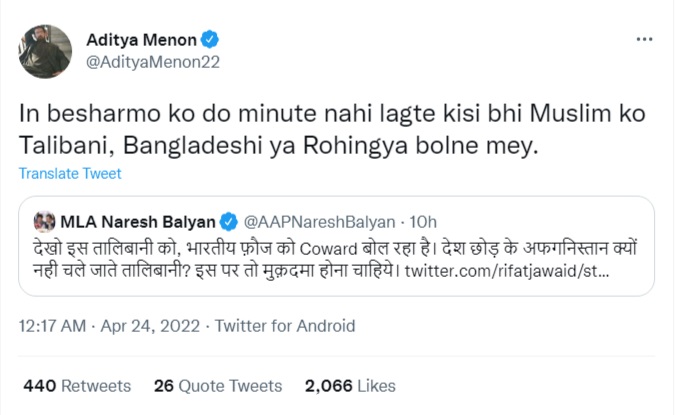This screenshot has height=415, width=675.
Task: Open Aditya Menon's profile picture
Action: (45, 50)
